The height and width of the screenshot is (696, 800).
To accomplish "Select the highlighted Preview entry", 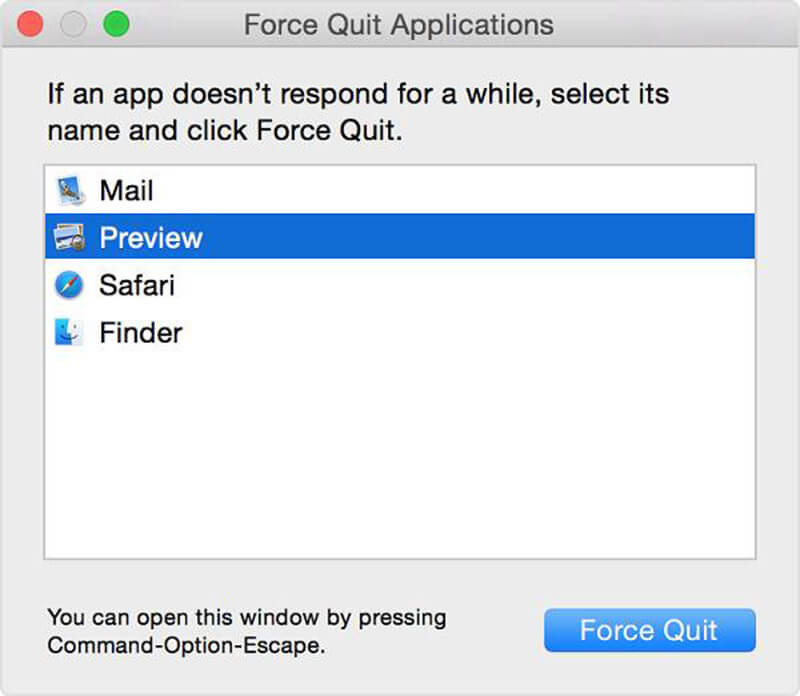I will pyautogui.click(x=300, y=238).
